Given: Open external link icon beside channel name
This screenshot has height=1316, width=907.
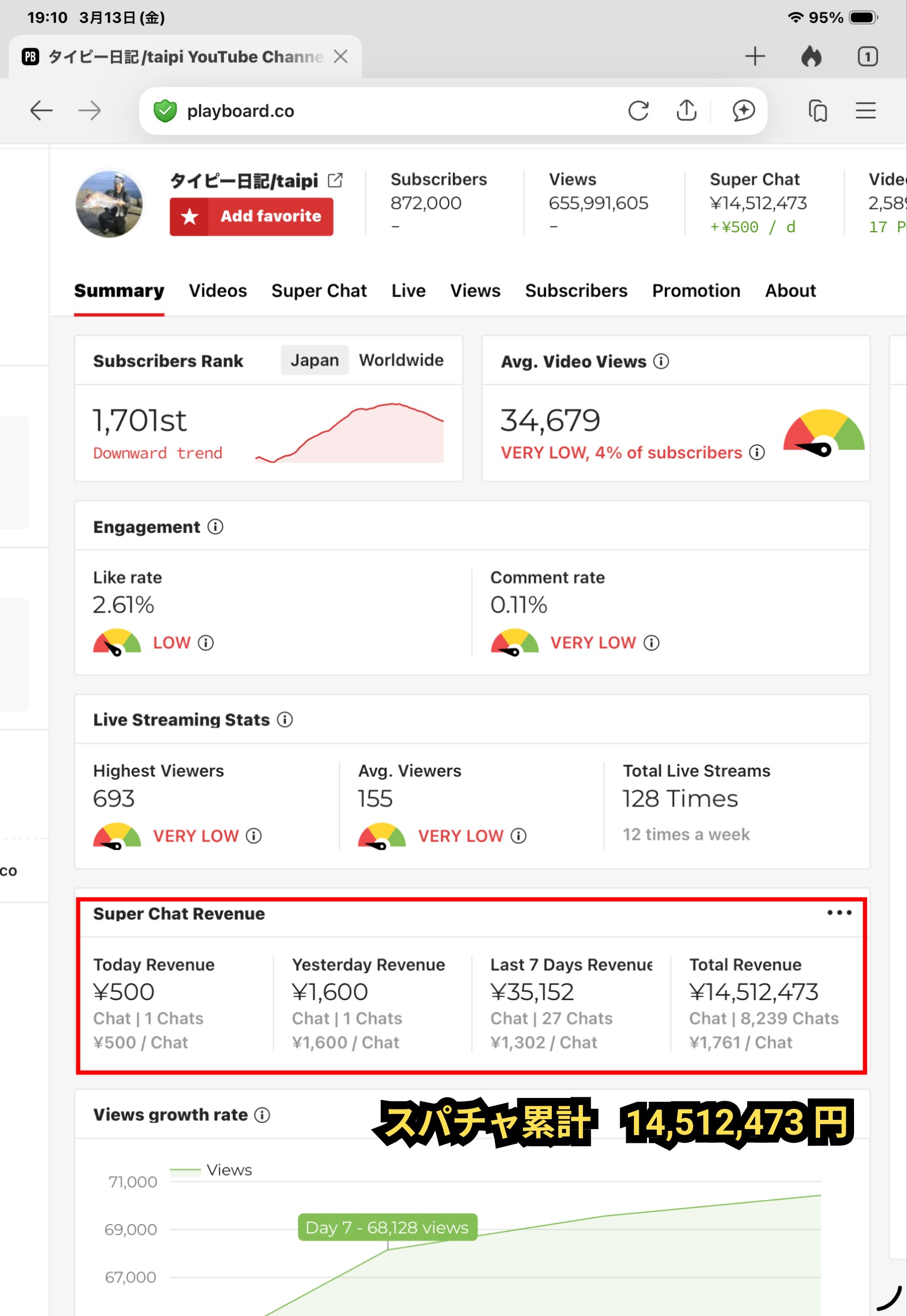Looking at the screenshot, I should 335,181.
